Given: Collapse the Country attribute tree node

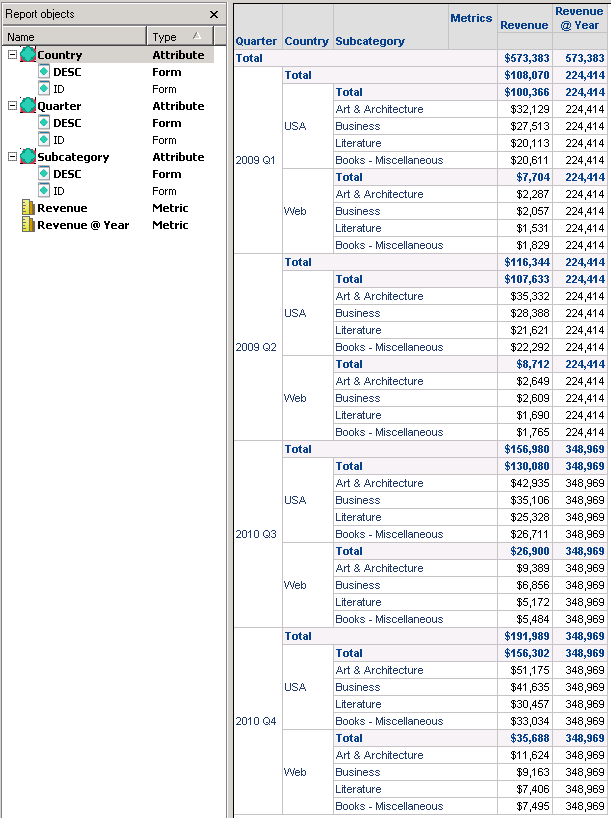Looking at the screenshot, I should tap(12, 55).
